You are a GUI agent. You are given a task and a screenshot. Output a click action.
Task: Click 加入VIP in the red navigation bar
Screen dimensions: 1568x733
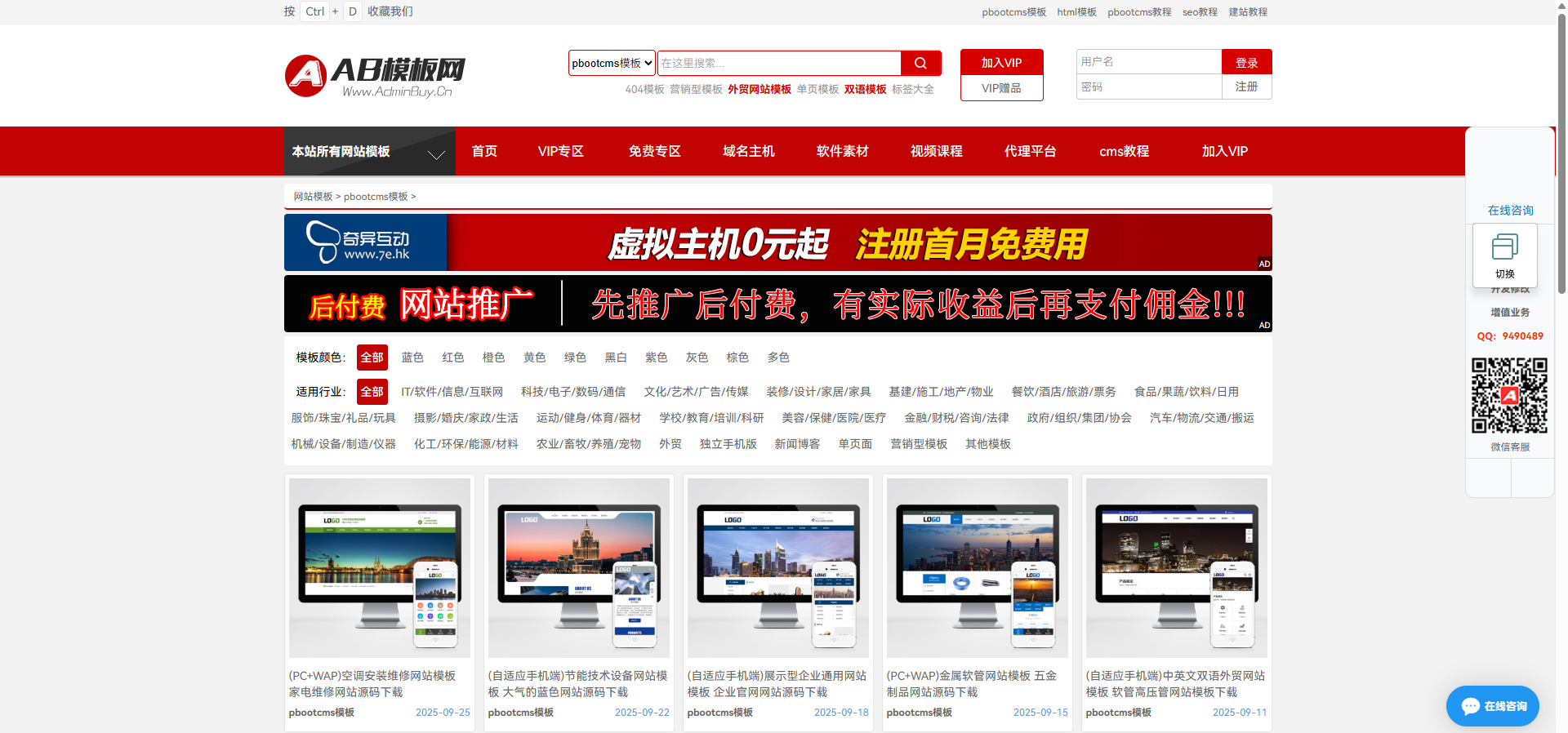click(1224, 151)
